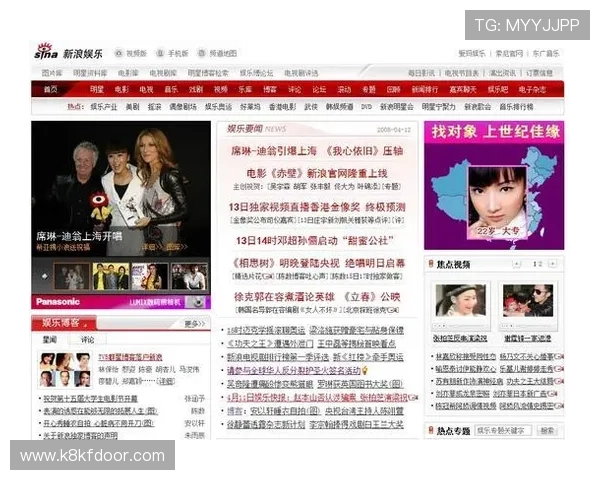Screen dimensions: 600x480
Task: Focus the 热点专题 keyword search field
Action: [504, 431]
